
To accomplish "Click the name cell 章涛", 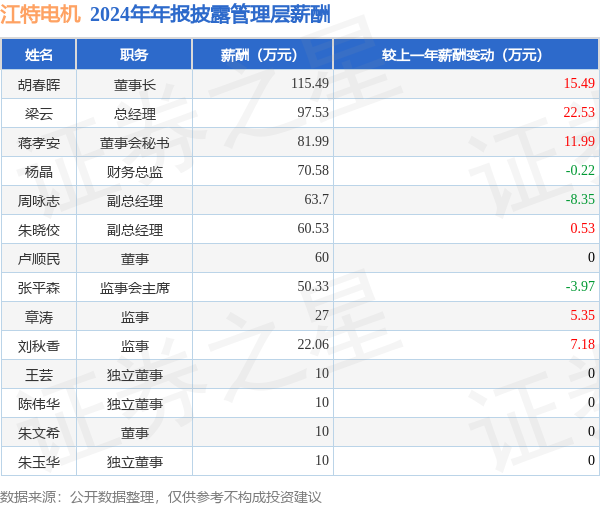I will 39,317.
